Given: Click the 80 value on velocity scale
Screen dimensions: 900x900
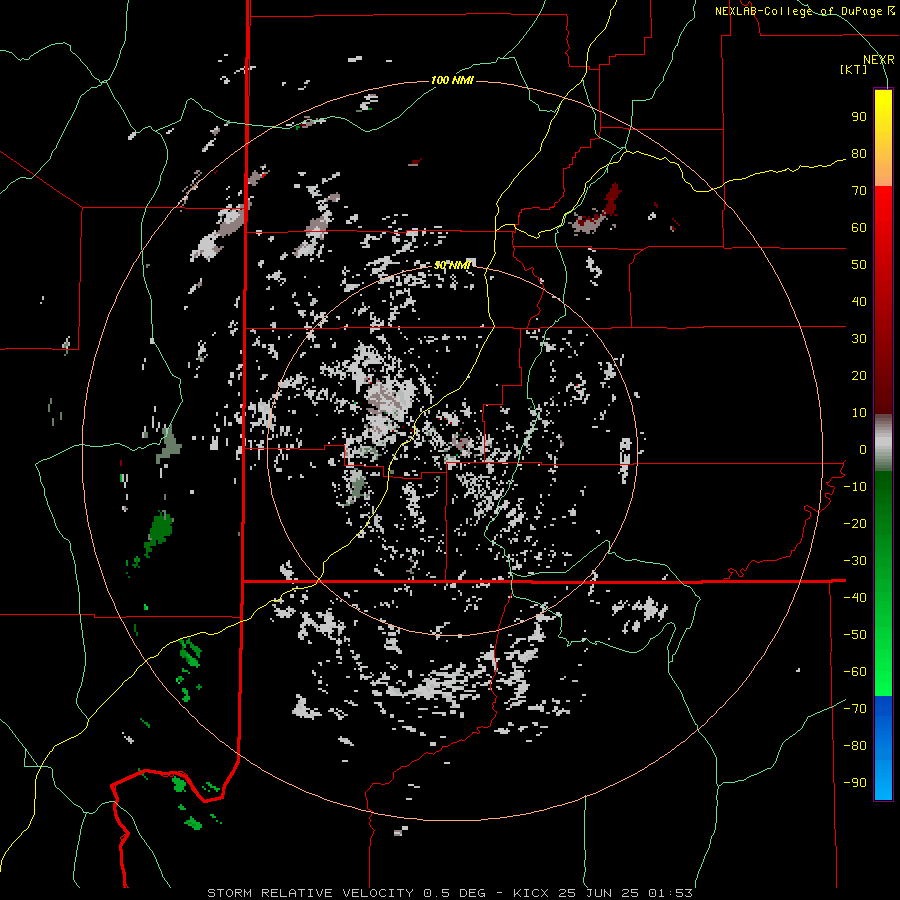Looking at the screenshot, I should click(859, 153).
